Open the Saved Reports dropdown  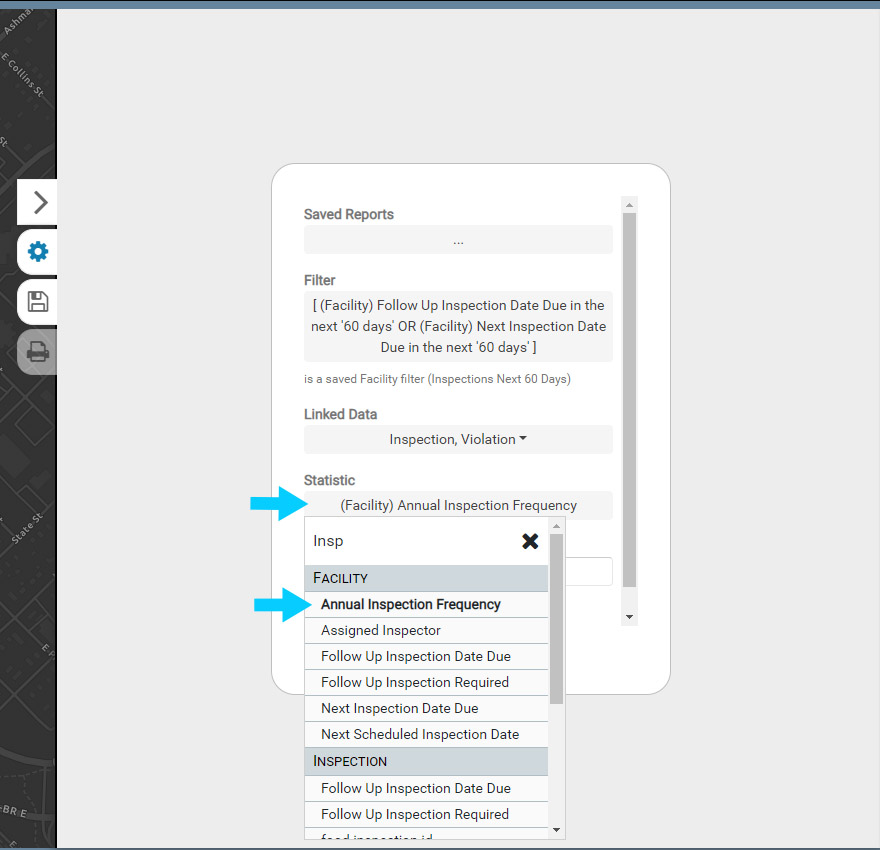coord(458,240)
